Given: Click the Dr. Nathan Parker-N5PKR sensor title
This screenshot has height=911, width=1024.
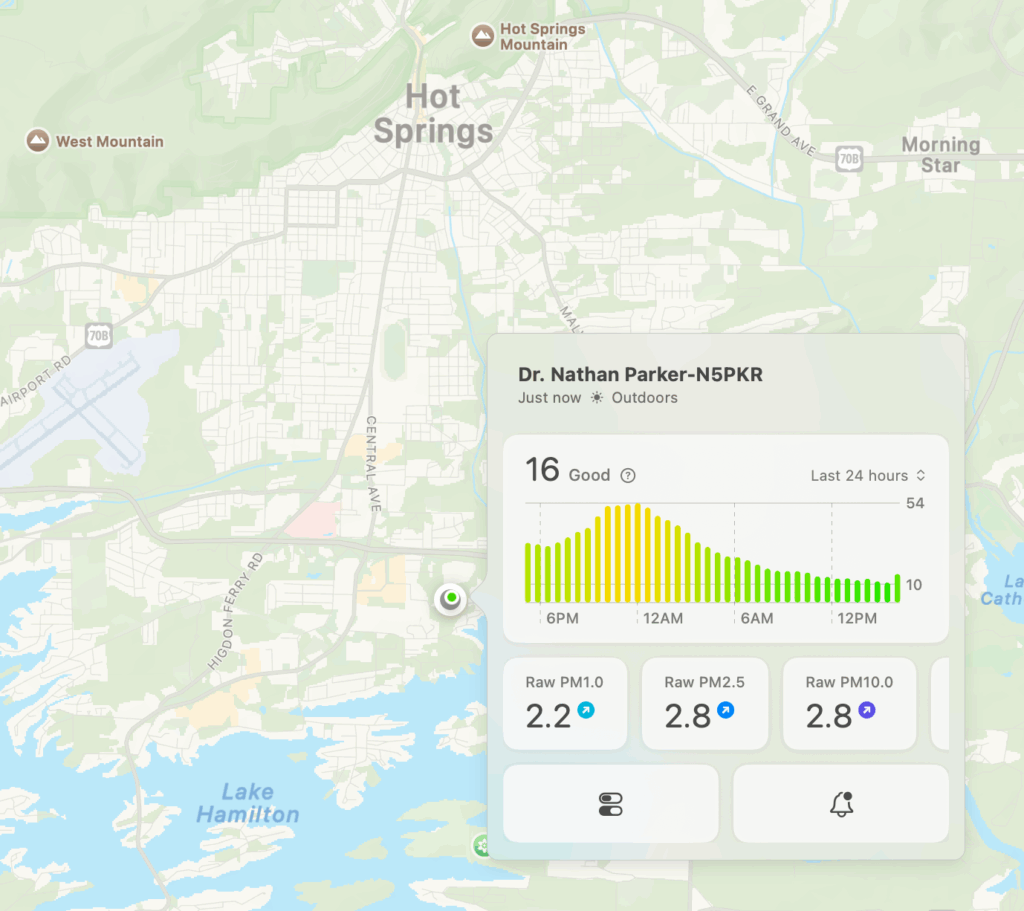Looking at the screenshot, I should [640, 375].
